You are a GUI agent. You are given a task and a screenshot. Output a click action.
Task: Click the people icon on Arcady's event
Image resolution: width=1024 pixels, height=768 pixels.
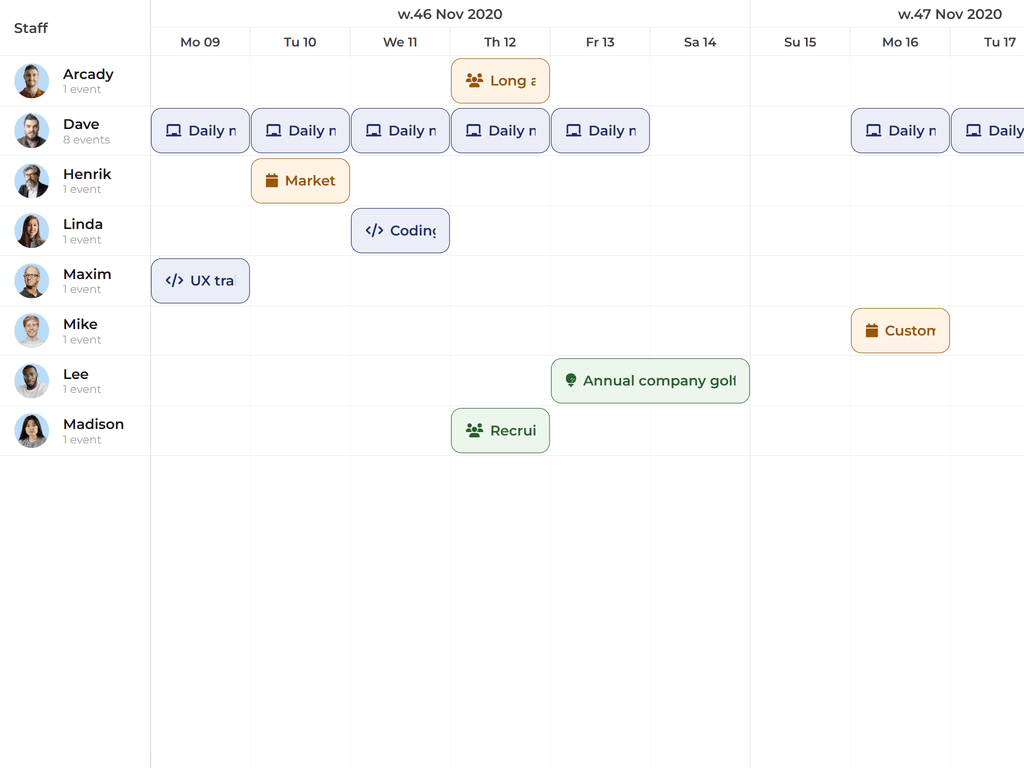[474, 81]
